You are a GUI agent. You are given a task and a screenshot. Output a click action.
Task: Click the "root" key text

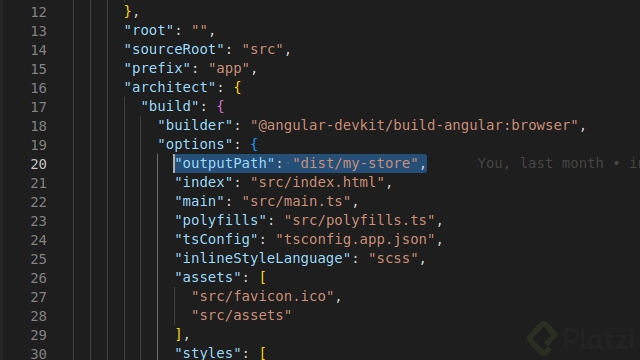pyautogui.click(x=149, y=30)
